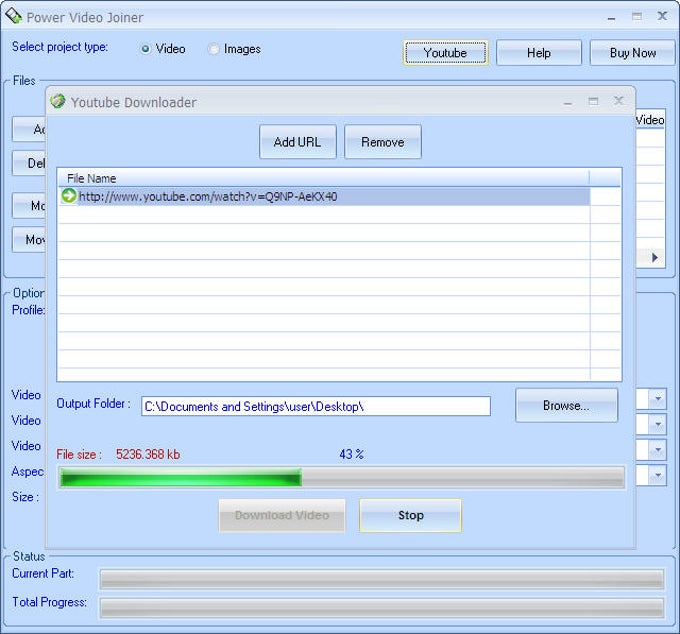This screenshot has height=634, width=680.
Task: Open Help in Power Video Joiner
Action: [x=539, y=53]
